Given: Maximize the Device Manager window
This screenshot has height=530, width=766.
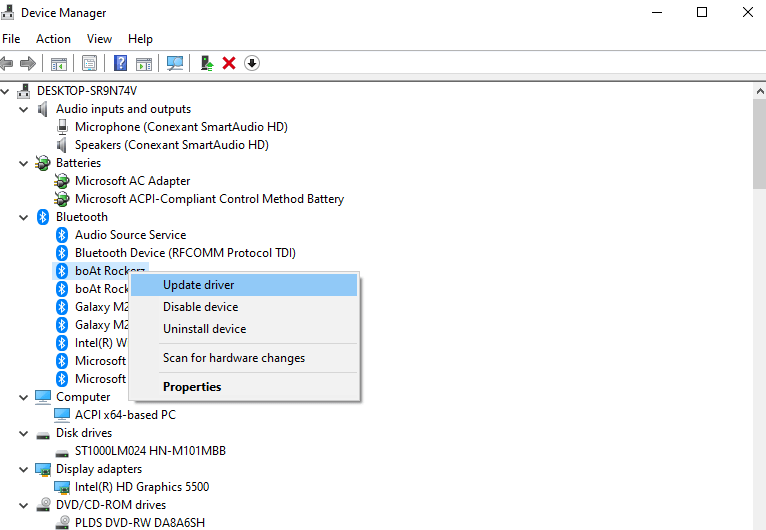Looking at the screenshot, I should 702,12.
